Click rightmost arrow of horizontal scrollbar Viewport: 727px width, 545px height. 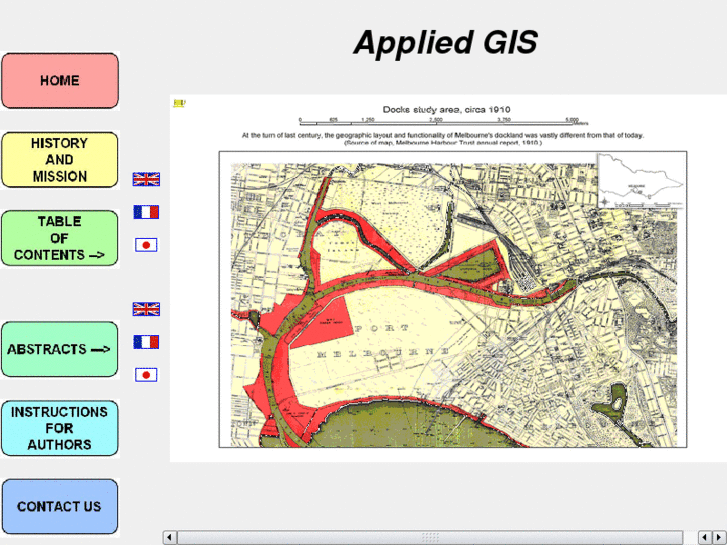point(720,537)
